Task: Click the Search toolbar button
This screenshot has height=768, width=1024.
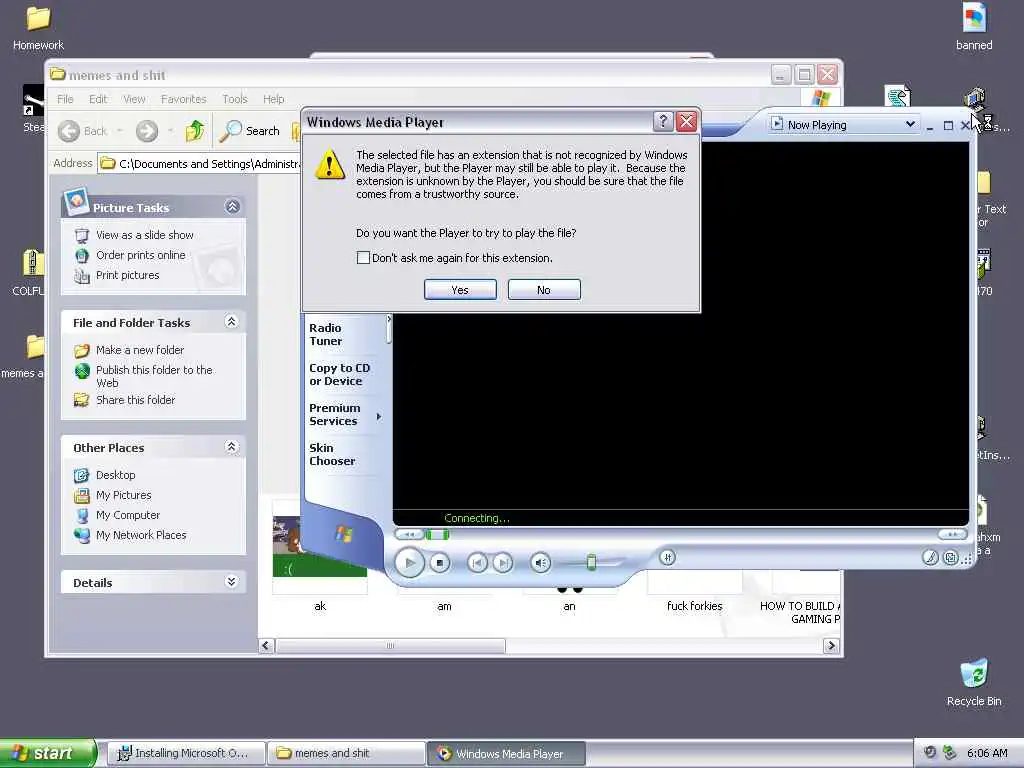Action: click(249, 131)
